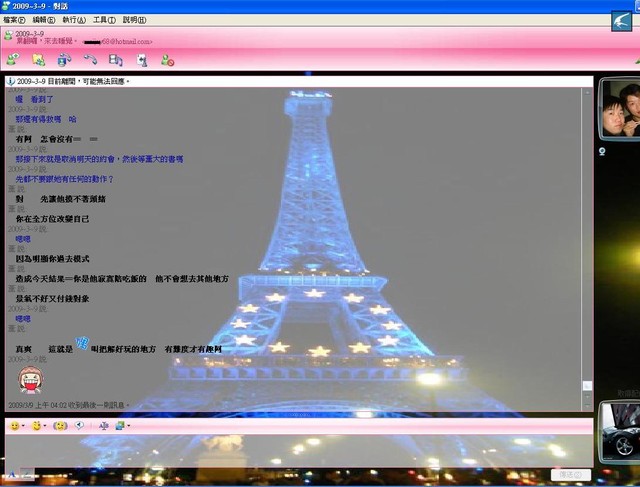The image size is (640, 487).
Task: Click the message 因為明顯你過去模式
Action: click(x=52, y=259)
